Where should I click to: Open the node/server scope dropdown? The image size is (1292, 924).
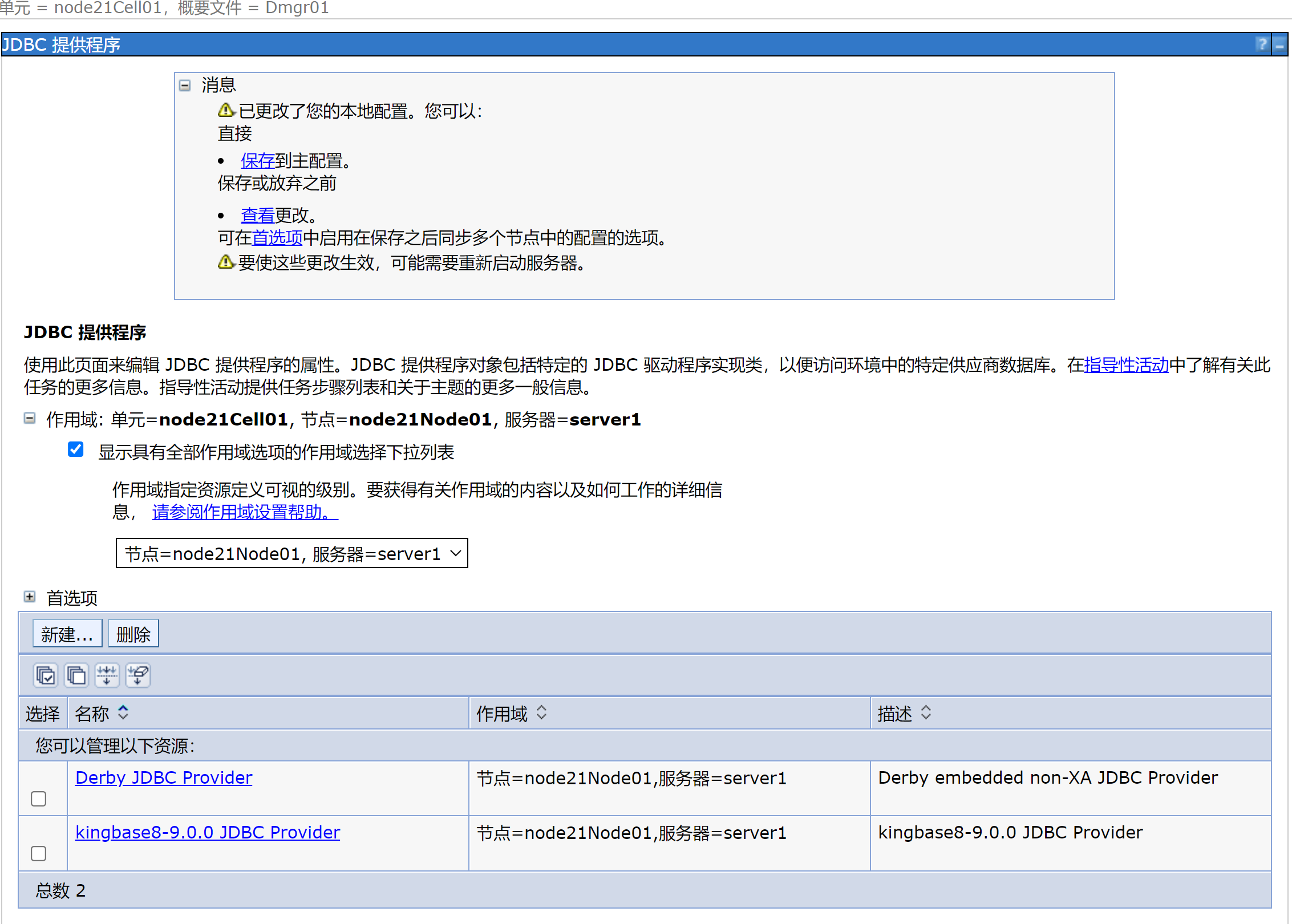[291, 553]
